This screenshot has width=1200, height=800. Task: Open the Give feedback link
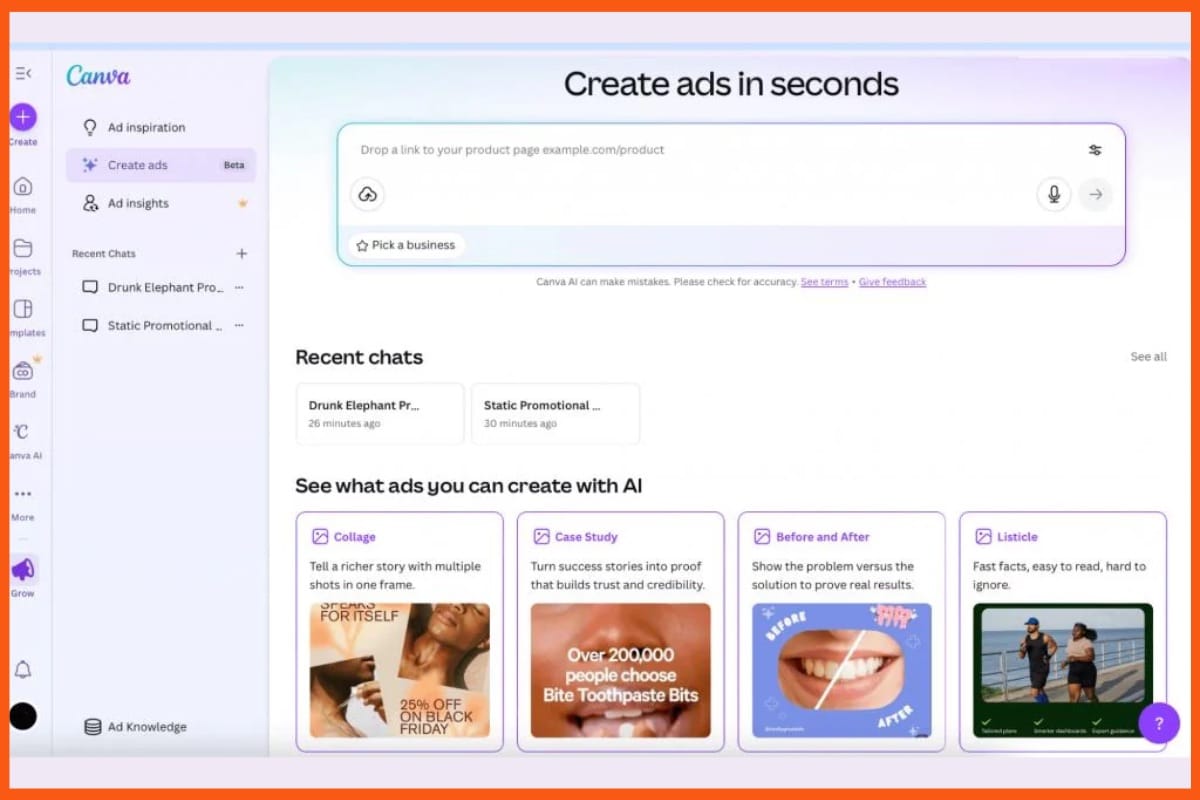coord(892,282)
